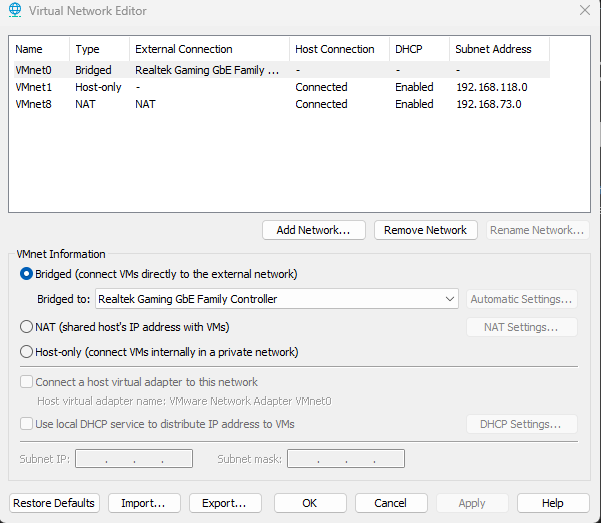Viewport: 601px width, 523px height.
Task: Click subnet address 192.168.73.0
Action: pos(489,104)
